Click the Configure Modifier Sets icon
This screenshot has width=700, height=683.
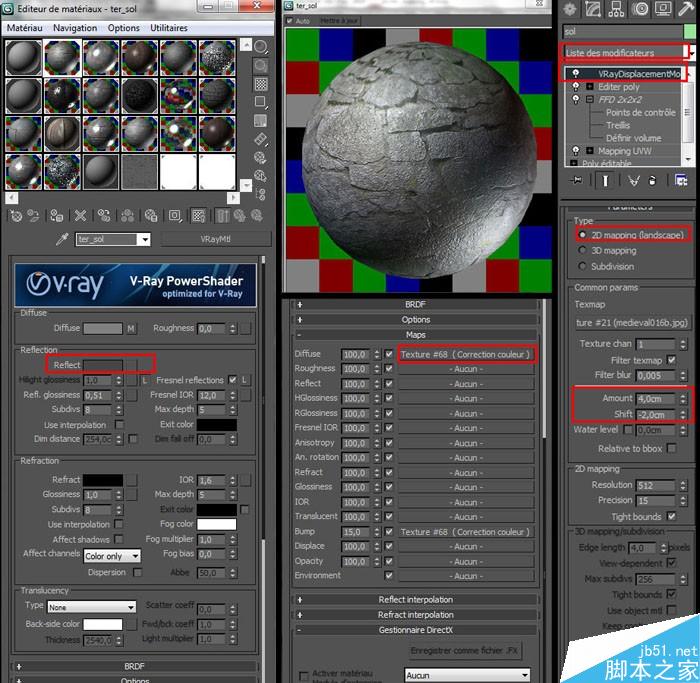pyautogui.click(x=681, y=180)
